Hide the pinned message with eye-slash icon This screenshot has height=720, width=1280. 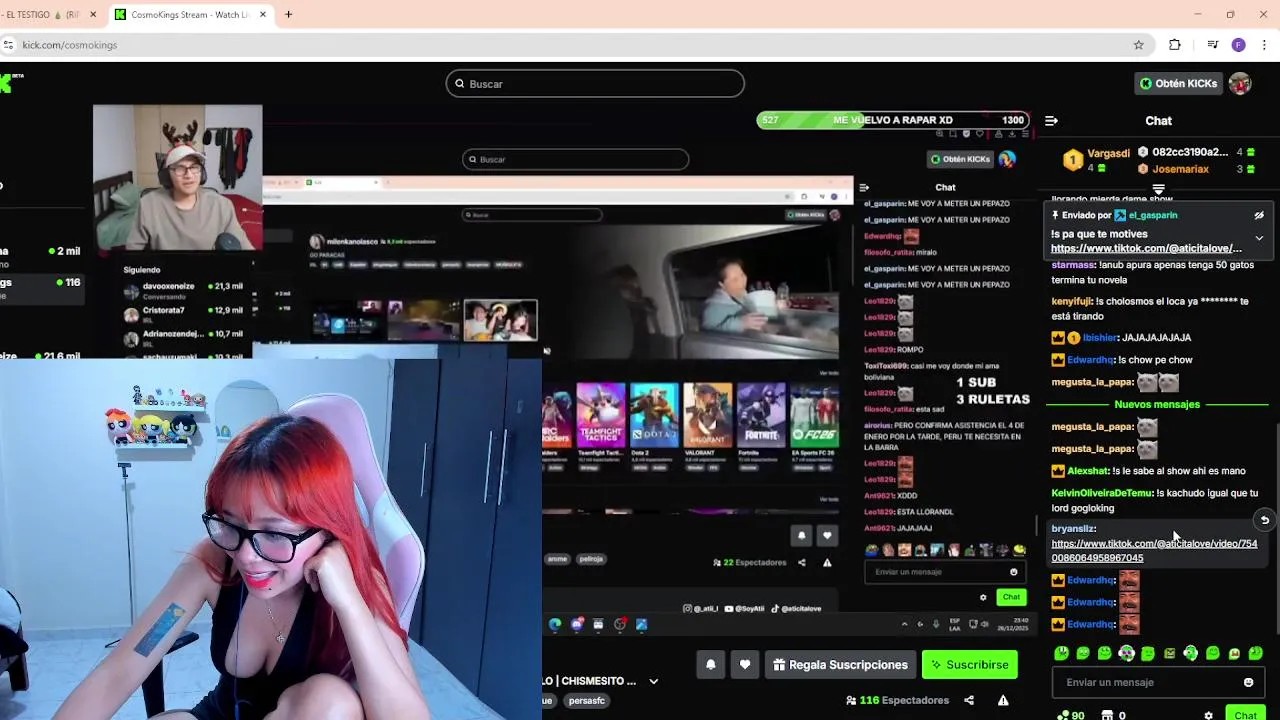(1259, 215)
